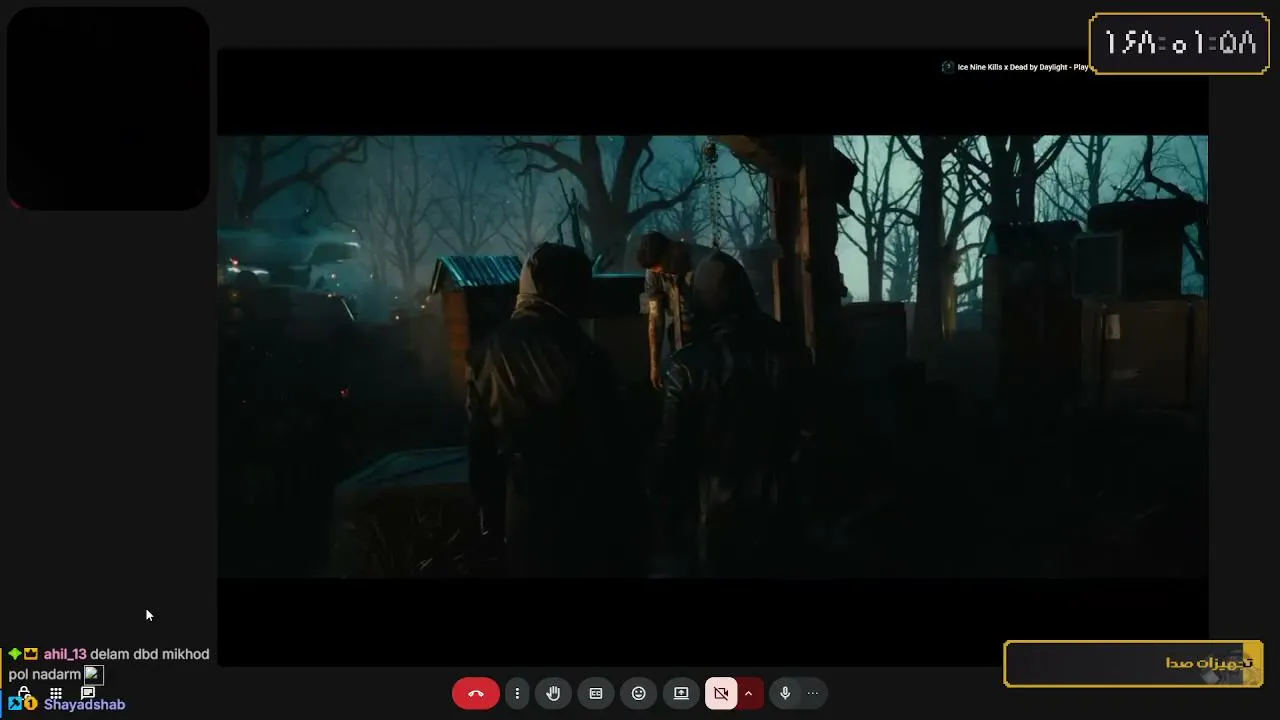Click the emote image after 'pol nadarm'
The width and height of the screenshot is (1280, 720).
94,675
